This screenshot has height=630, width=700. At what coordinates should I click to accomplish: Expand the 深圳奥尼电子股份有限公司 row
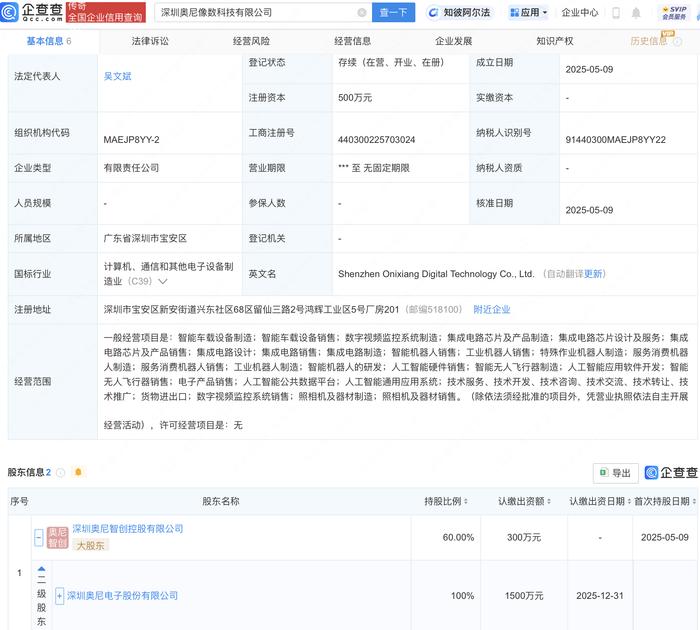(x=59, y=596)
